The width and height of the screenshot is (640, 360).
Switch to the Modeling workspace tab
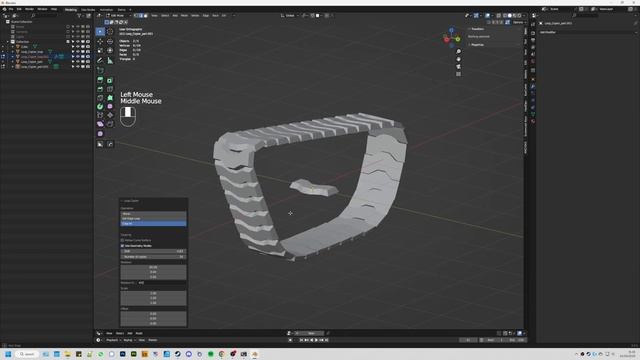[x=71, y=9]
